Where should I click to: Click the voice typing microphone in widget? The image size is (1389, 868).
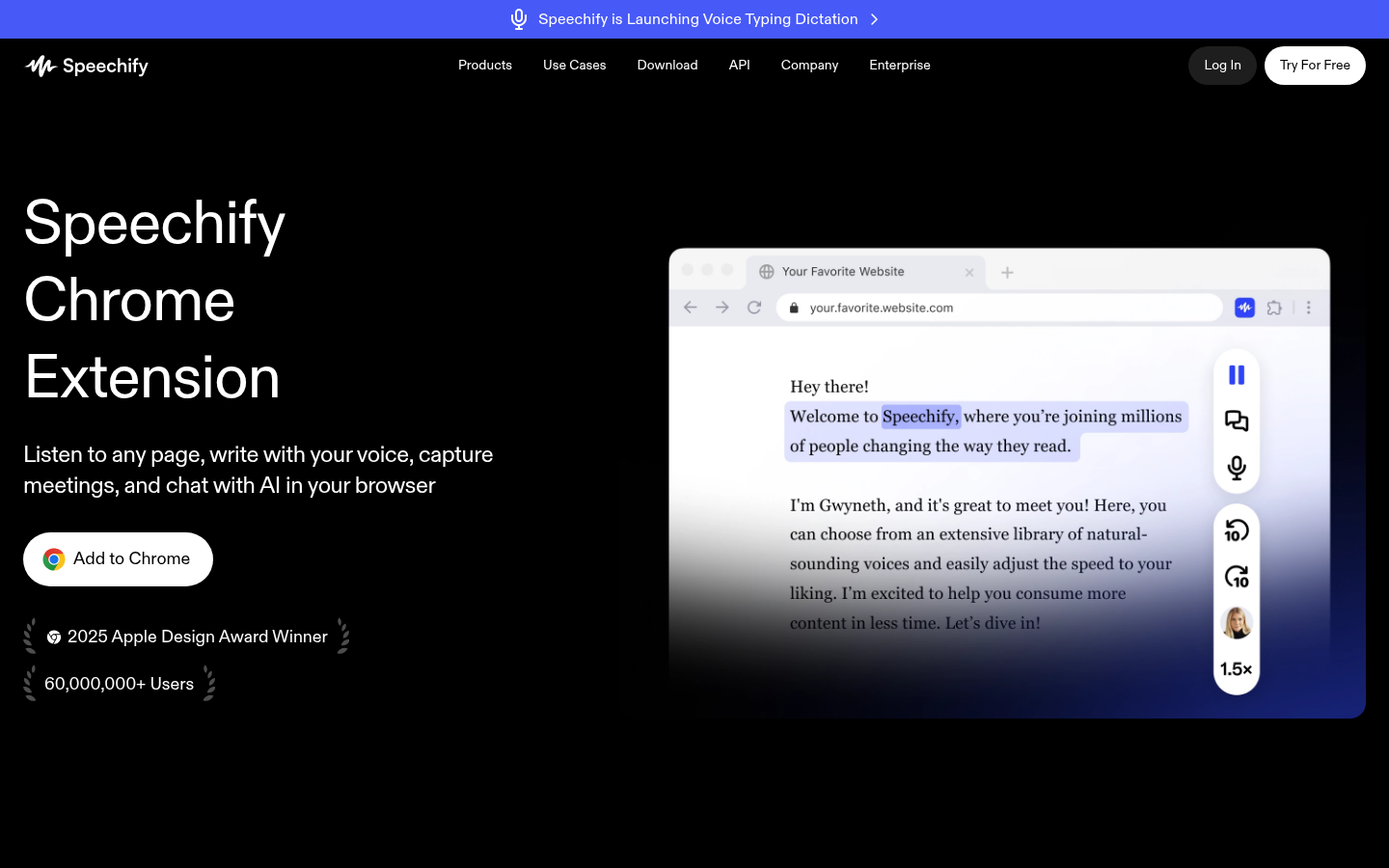click(x=1237, y=468)
